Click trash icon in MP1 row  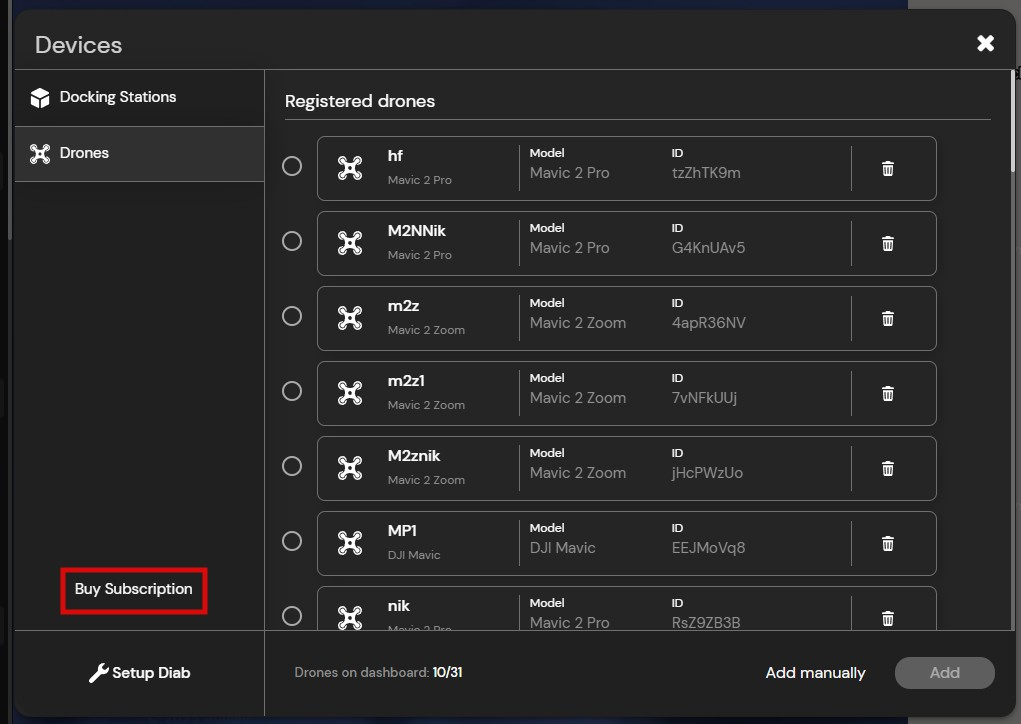(x=887, y=544)
